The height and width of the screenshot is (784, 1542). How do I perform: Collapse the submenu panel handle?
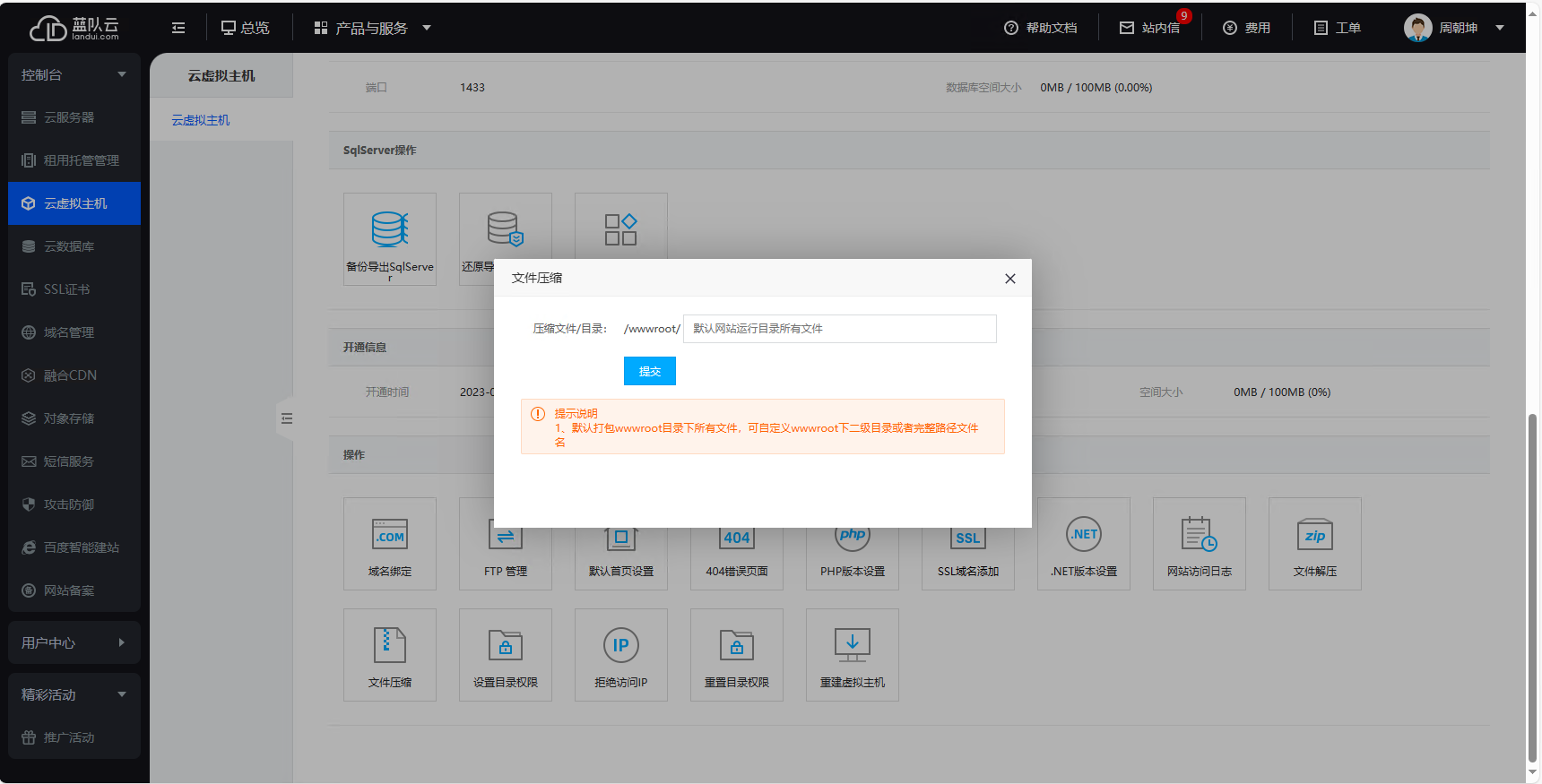[286, 418]
